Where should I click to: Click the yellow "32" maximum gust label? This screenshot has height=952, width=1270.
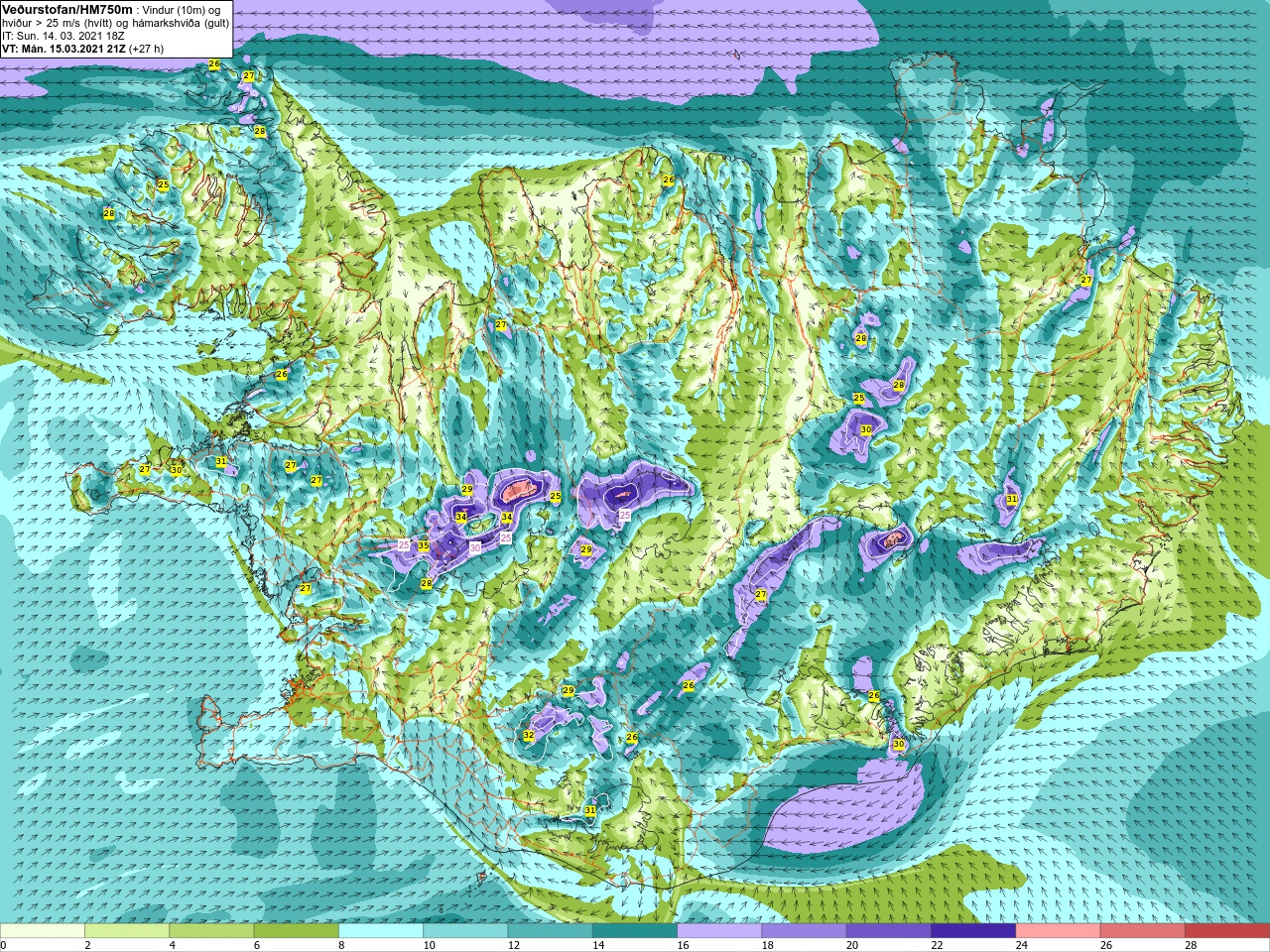tap(529, 735)
